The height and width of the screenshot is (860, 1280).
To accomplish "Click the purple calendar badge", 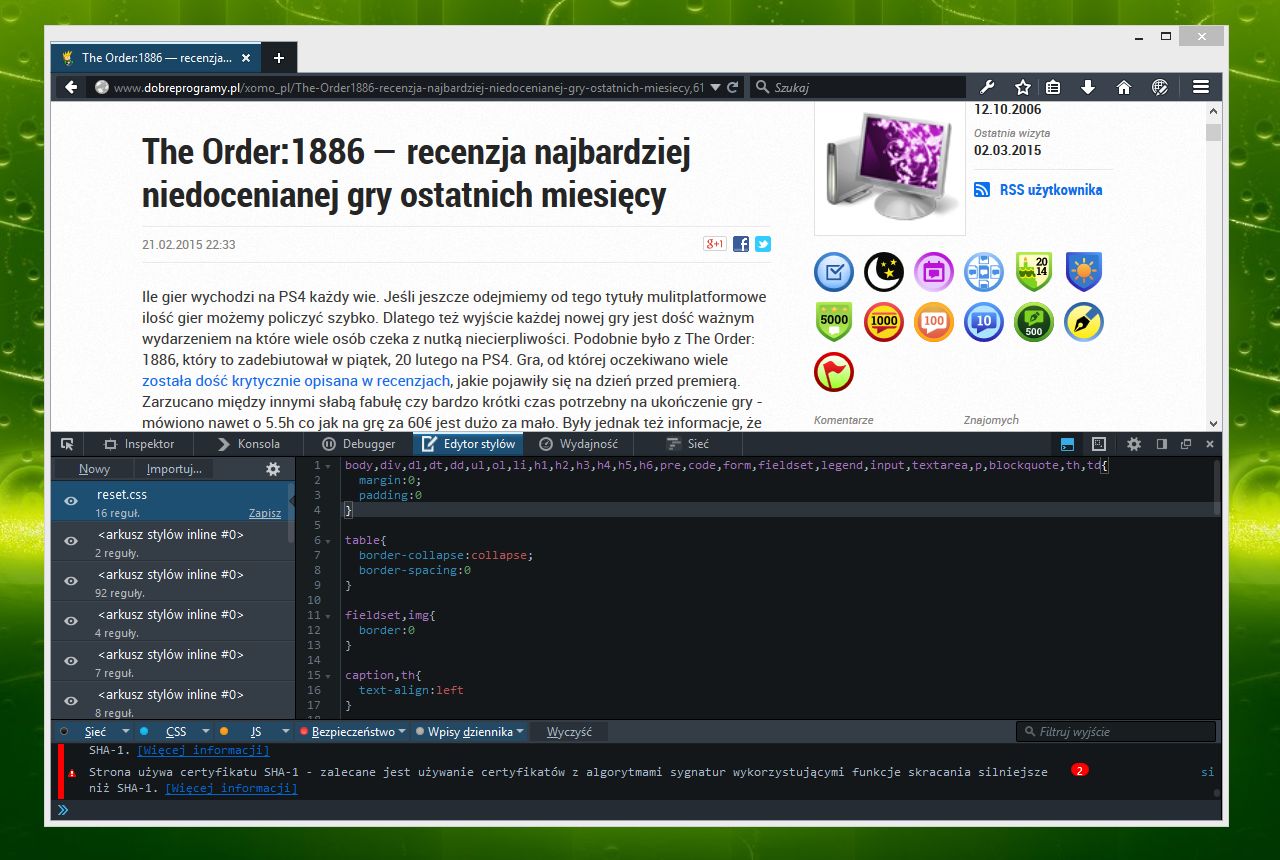I will click(x=934, y=271).
